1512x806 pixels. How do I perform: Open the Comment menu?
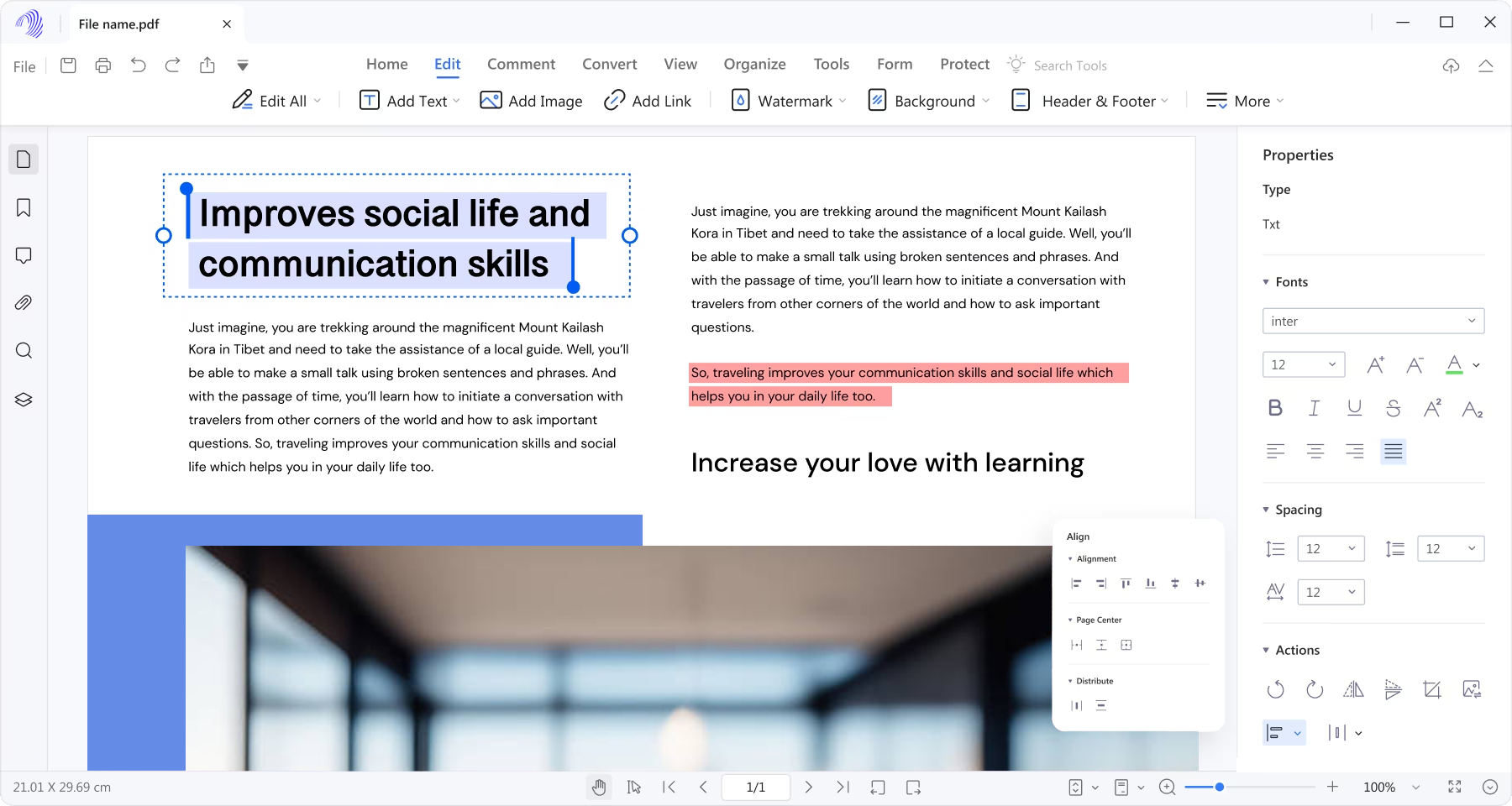(x=521, y=64)
